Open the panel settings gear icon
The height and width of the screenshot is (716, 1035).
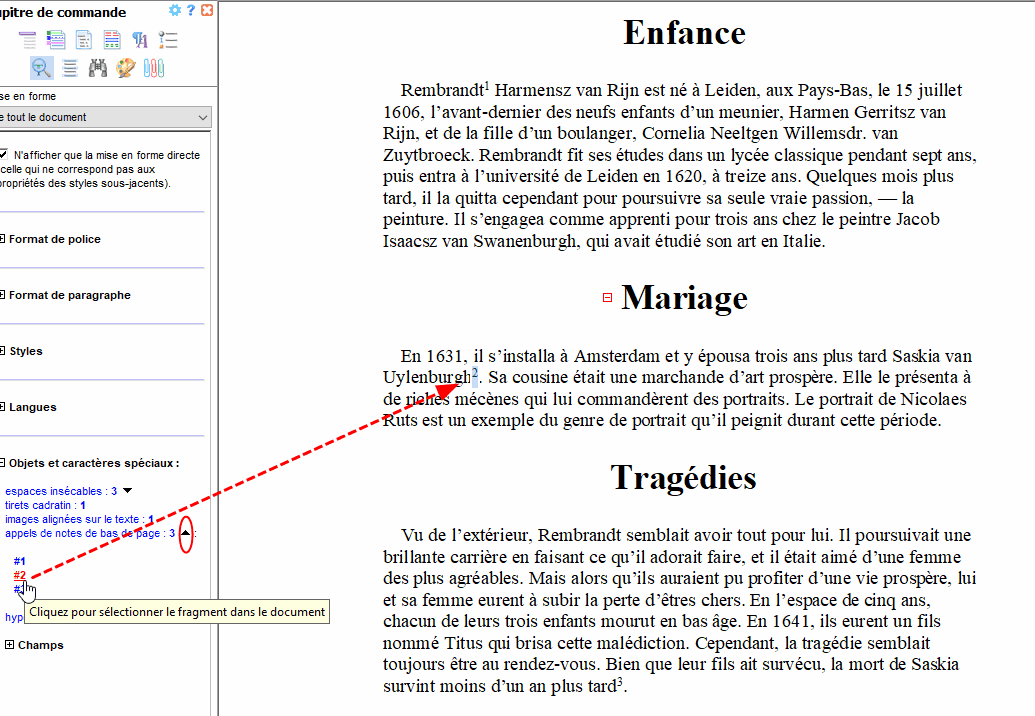(175, 11)
